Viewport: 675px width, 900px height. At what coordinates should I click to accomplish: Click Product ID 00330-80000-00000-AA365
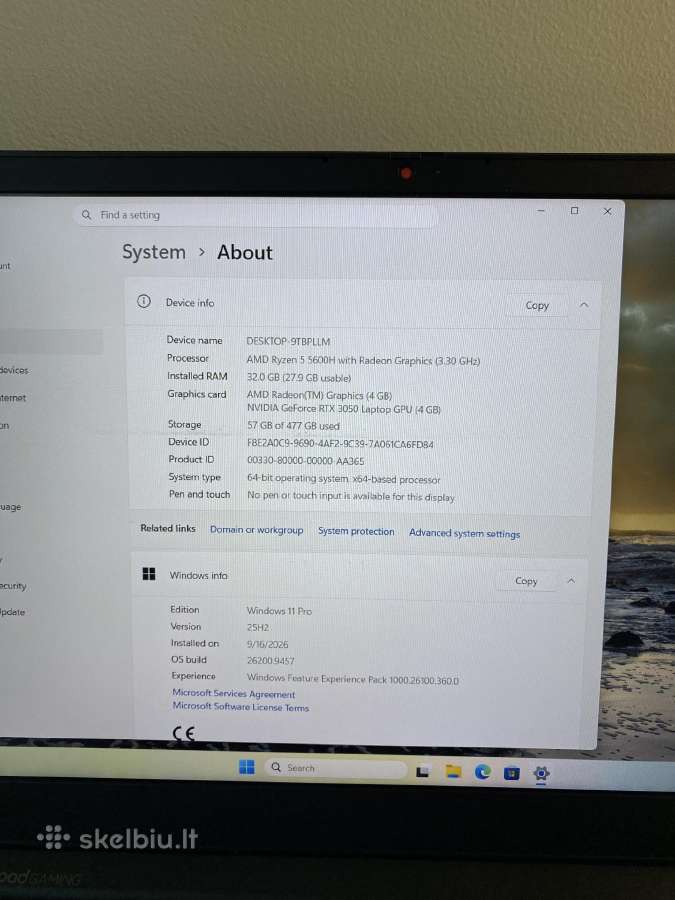[305, 461]
